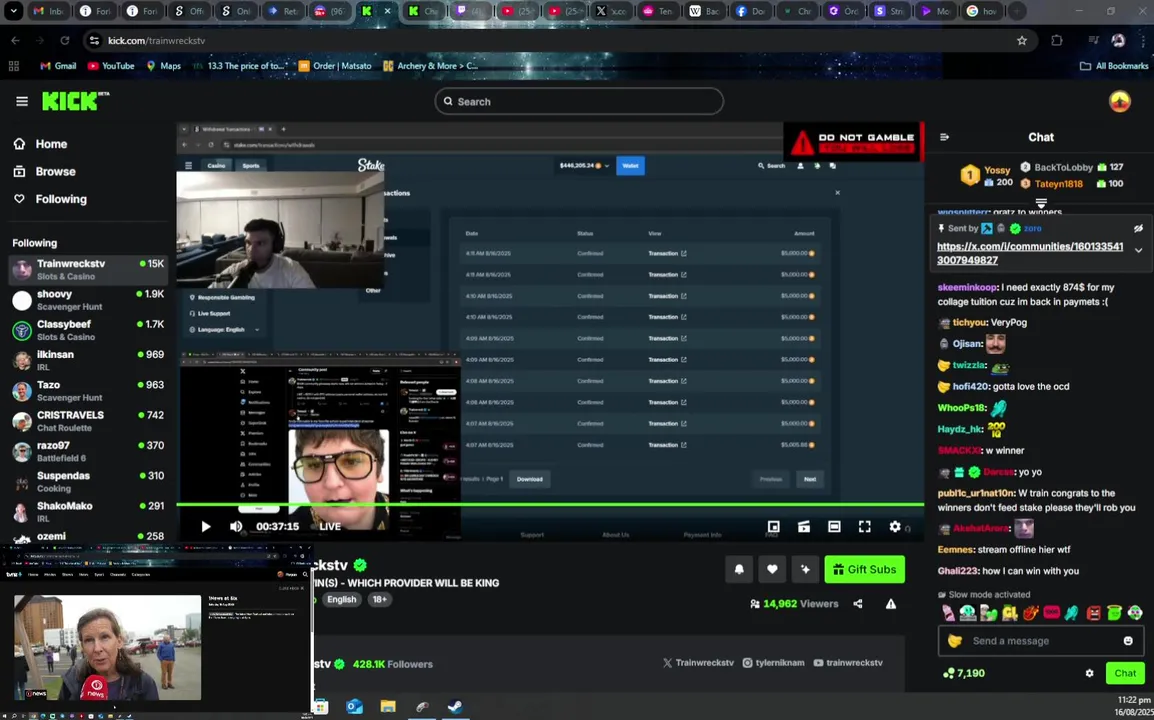Click the first emote in quick emote row

coord(948,613)
